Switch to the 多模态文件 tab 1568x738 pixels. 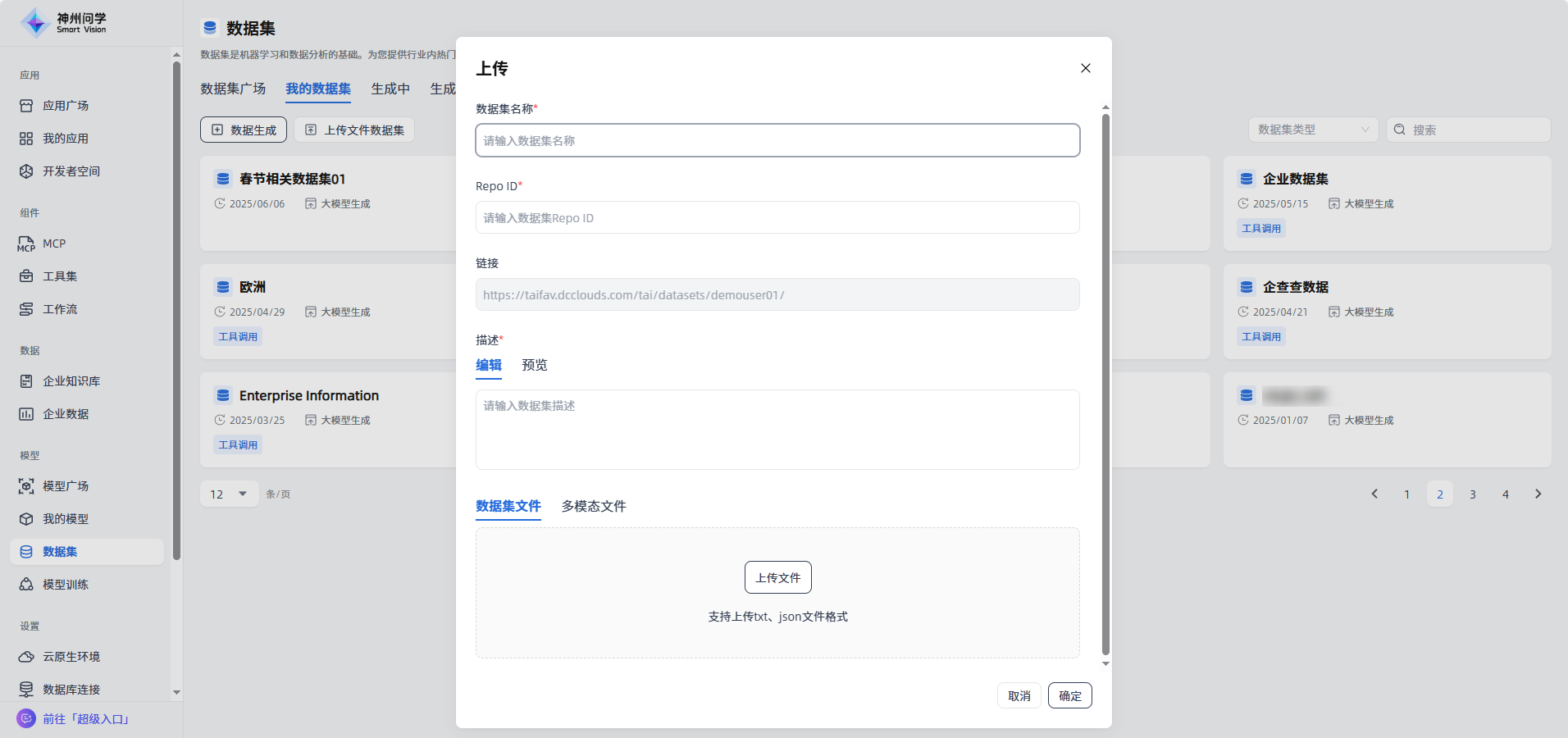pos(593,506)
